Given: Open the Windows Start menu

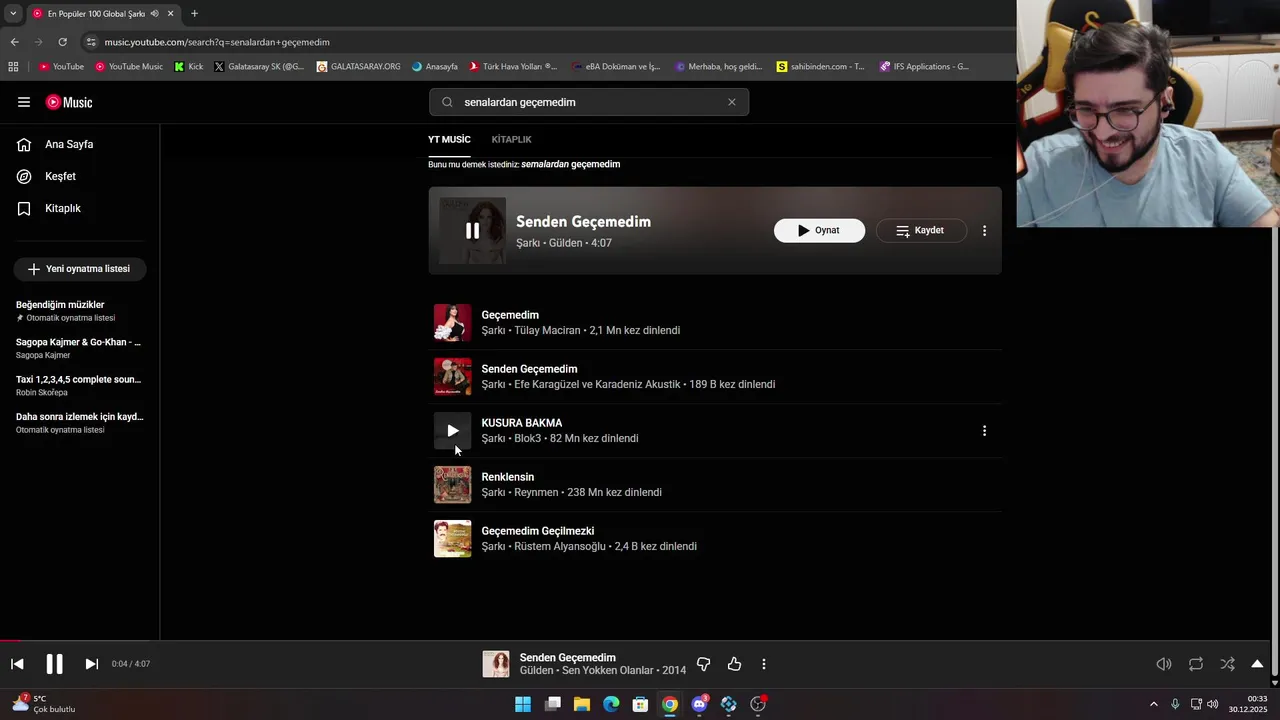Looking at the screenshot, I should [523, 704].
